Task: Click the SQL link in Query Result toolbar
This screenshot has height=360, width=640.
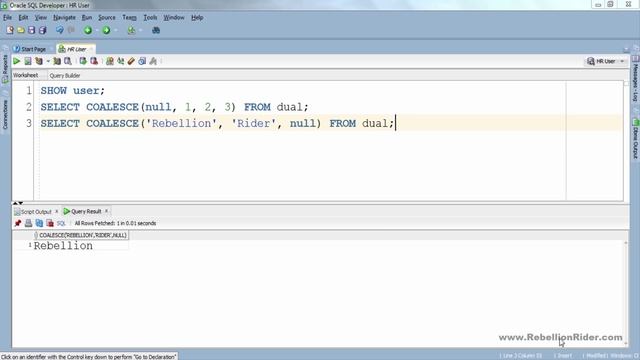Action: coord(61,223)
